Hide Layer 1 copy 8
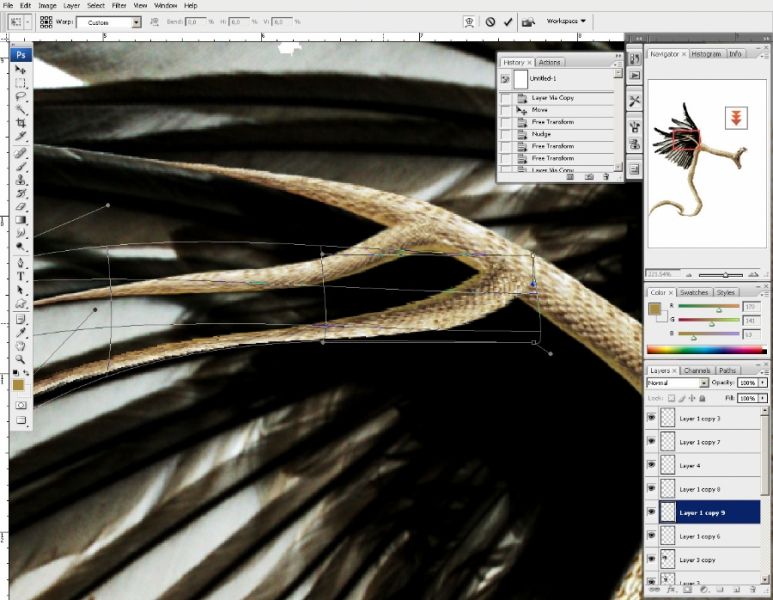Screen dimensions: 773x600 [651, 488]
